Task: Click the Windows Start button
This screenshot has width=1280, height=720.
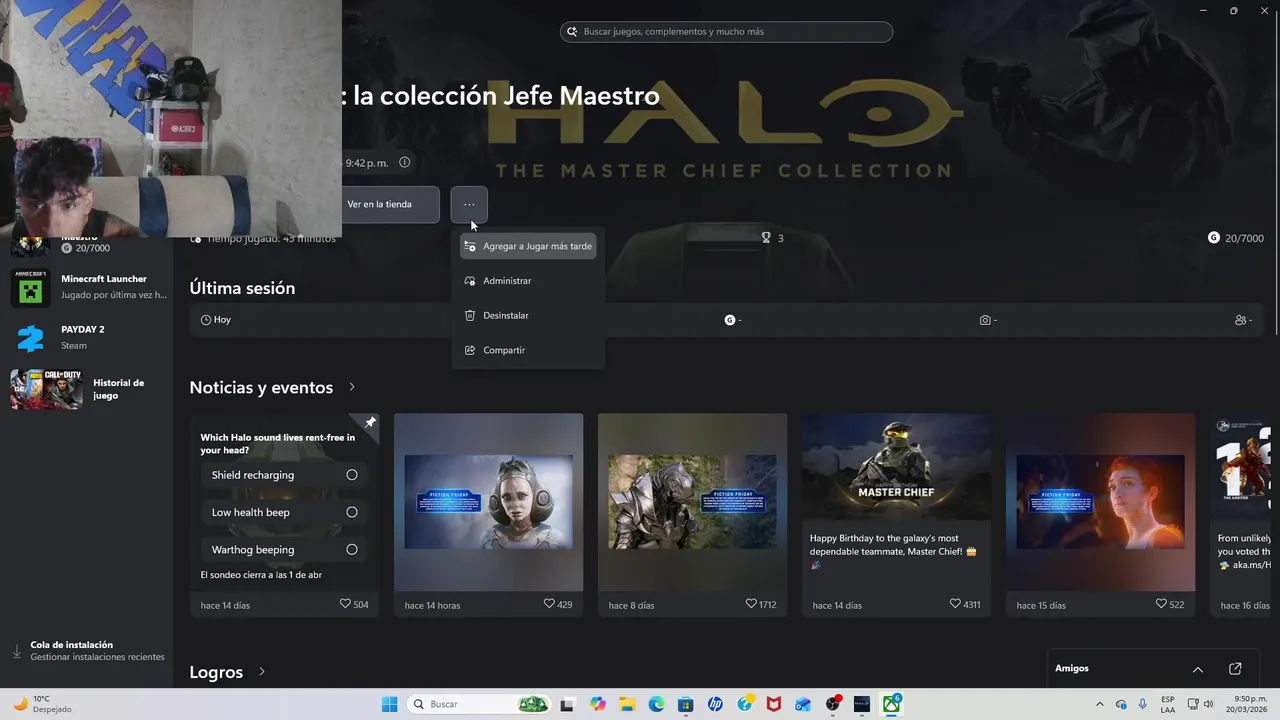Action: coord(389,704)
